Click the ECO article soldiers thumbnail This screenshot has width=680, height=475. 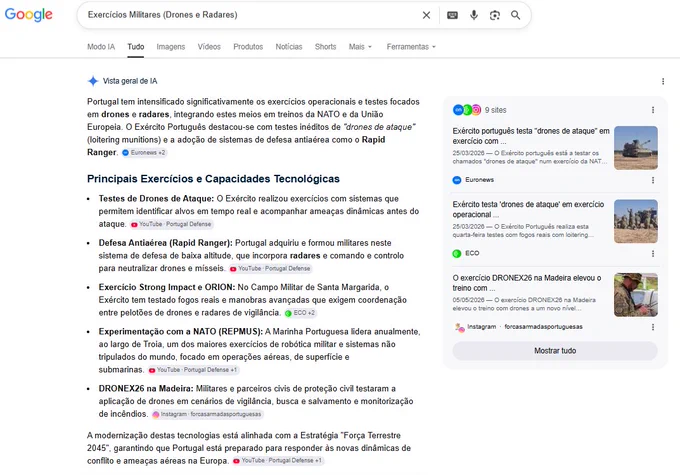636,221
